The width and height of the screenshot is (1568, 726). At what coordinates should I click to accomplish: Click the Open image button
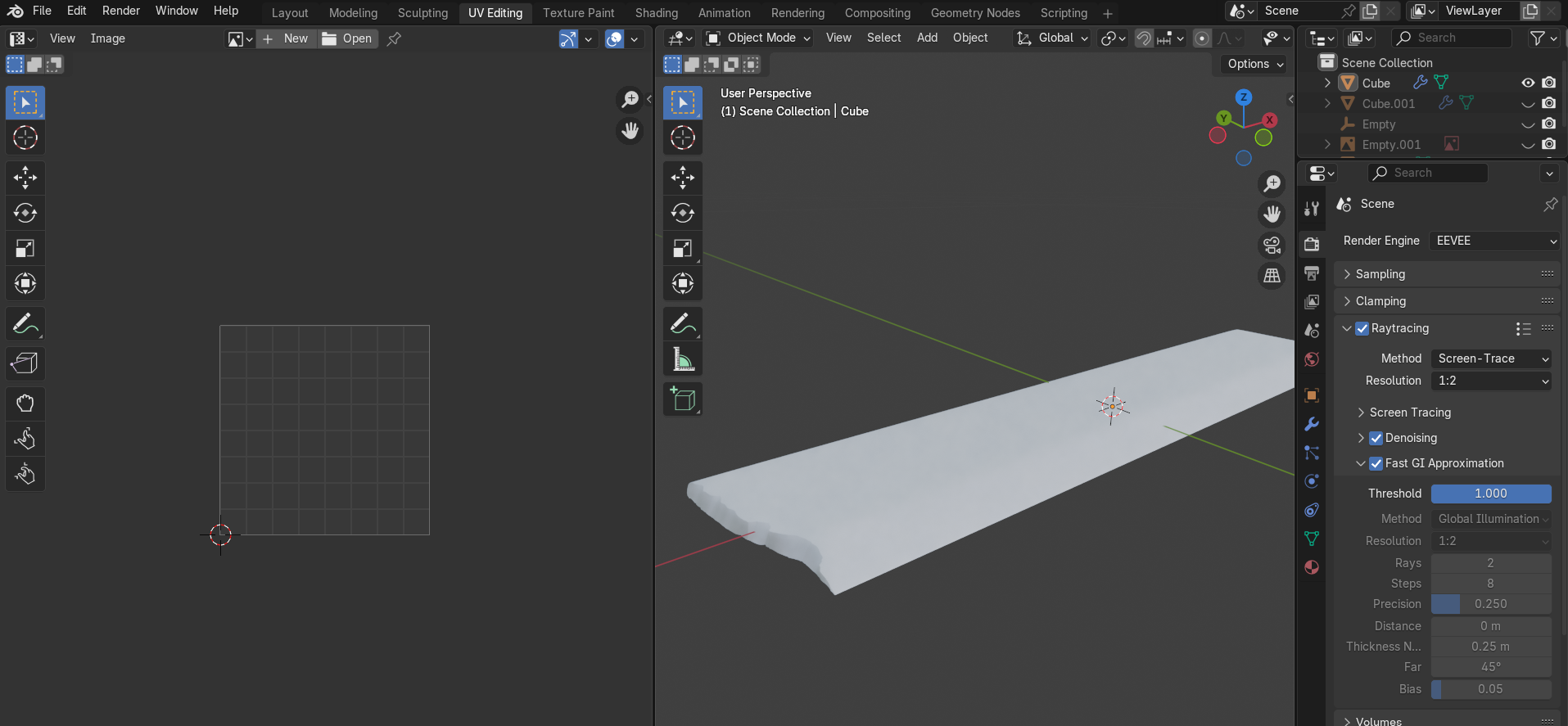[348, 38]
